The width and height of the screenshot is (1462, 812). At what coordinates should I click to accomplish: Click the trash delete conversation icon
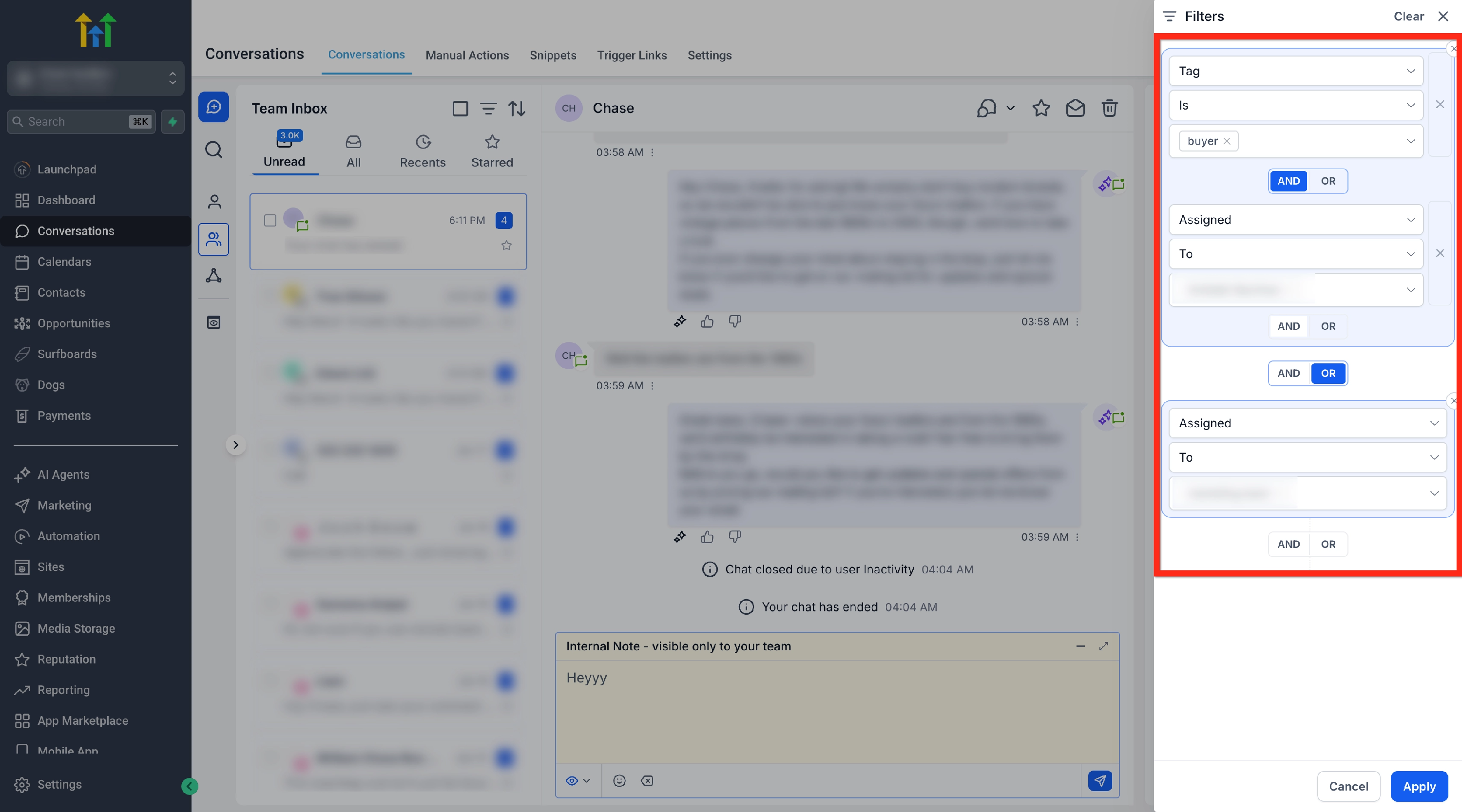click(x=1109, y=108)
